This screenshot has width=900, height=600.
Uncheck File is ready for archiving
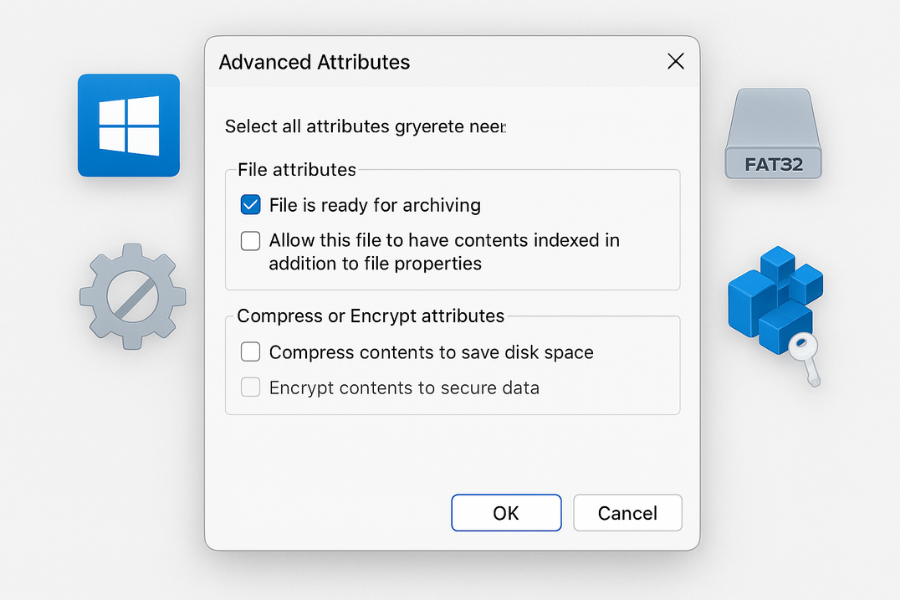coord(249,205)
